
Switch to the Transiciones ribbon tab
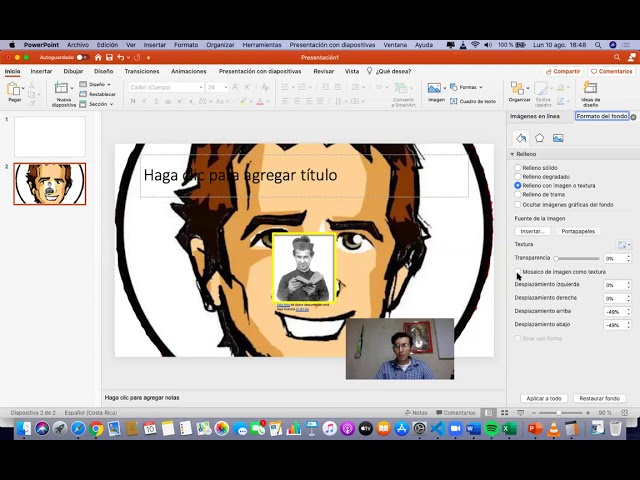[x=142, y=71]
